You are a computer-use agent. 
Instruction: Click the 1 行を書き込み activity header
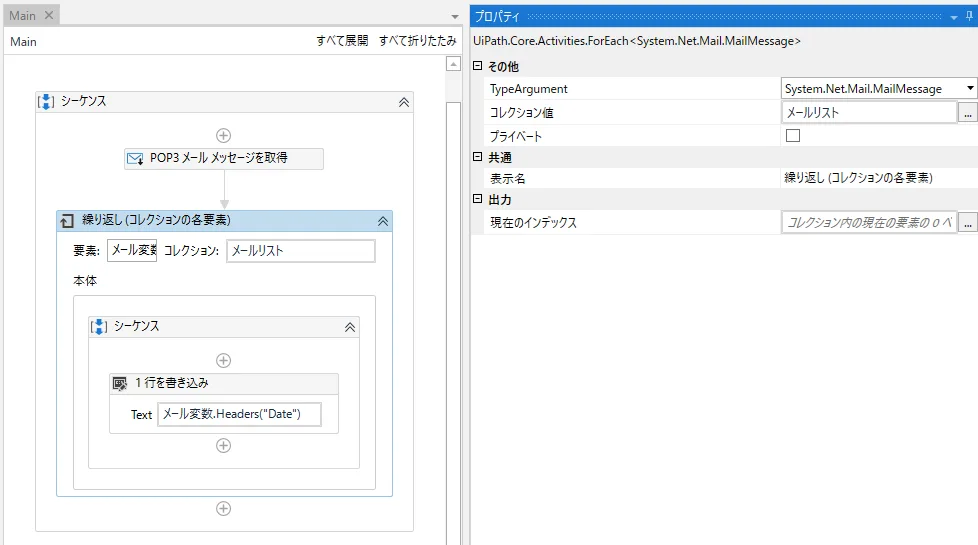224,383
